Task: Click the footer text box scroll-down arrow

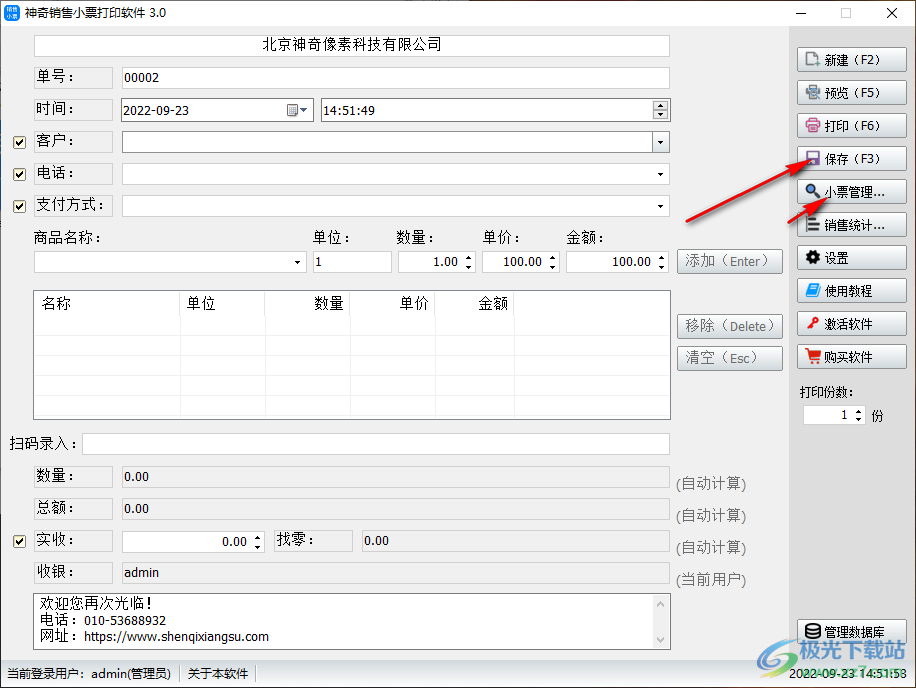Action: pyautogui.click(x=661, y=640)
